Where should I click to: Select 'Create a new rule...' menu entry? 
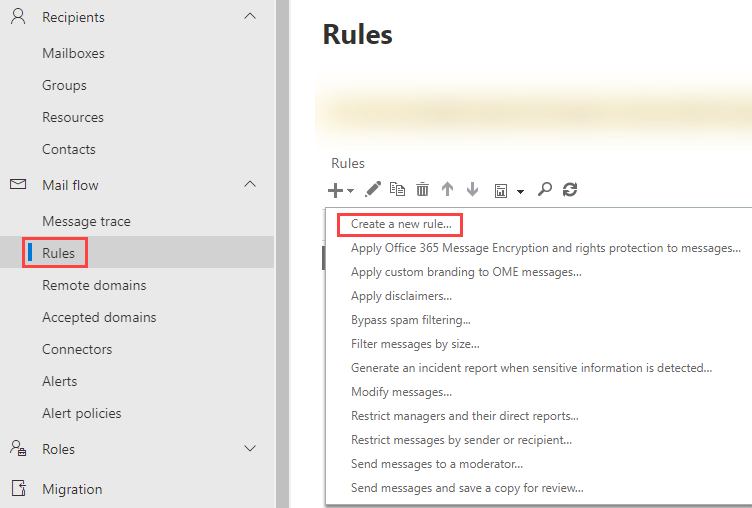(x=400, y=224)
